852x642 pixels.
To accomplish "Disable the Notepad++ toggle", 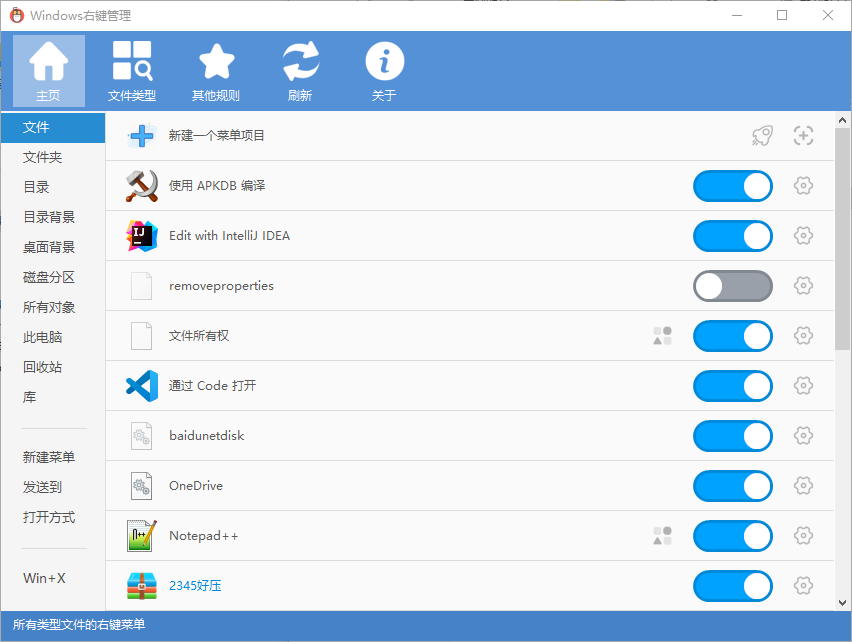I will [733, 536].
